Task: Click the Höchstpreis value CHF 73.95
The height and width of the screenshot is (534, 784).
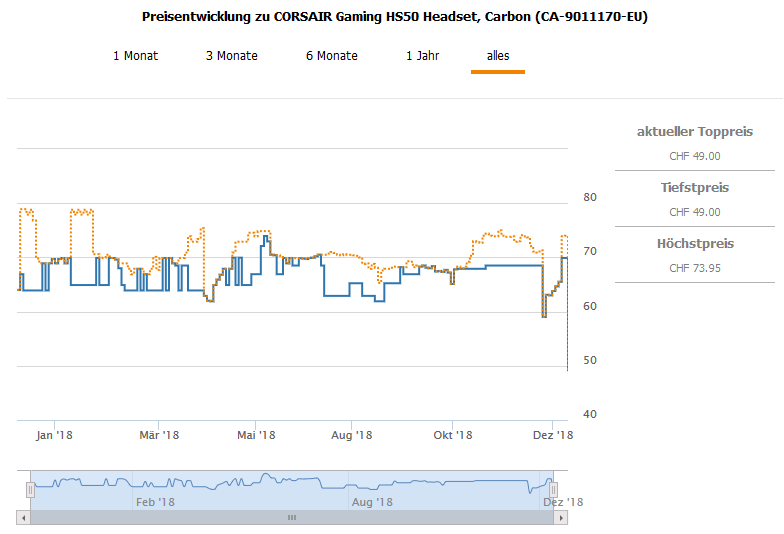Action: pyautogui.click(x=694, y=268)
